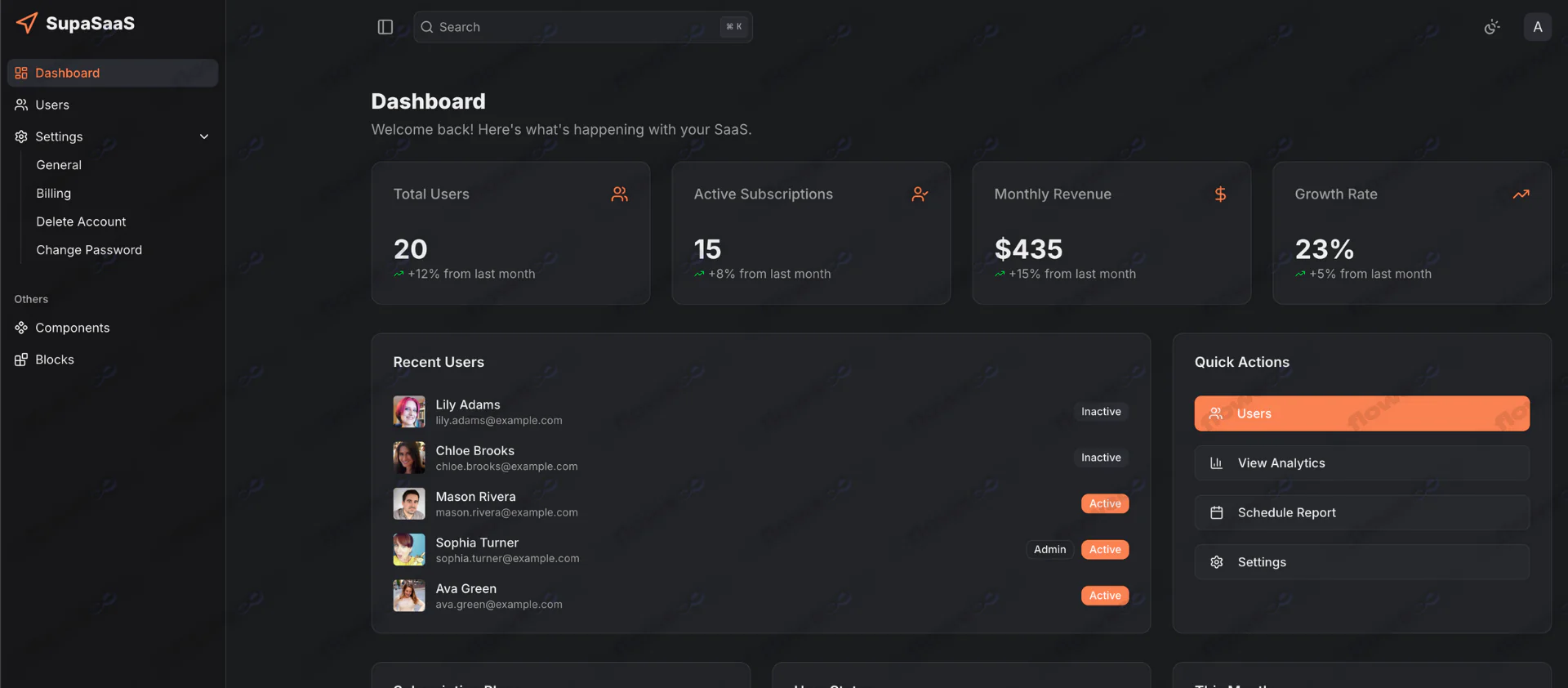
Task: Select Change Password in sidebar
Action: (x=89, y=250)
